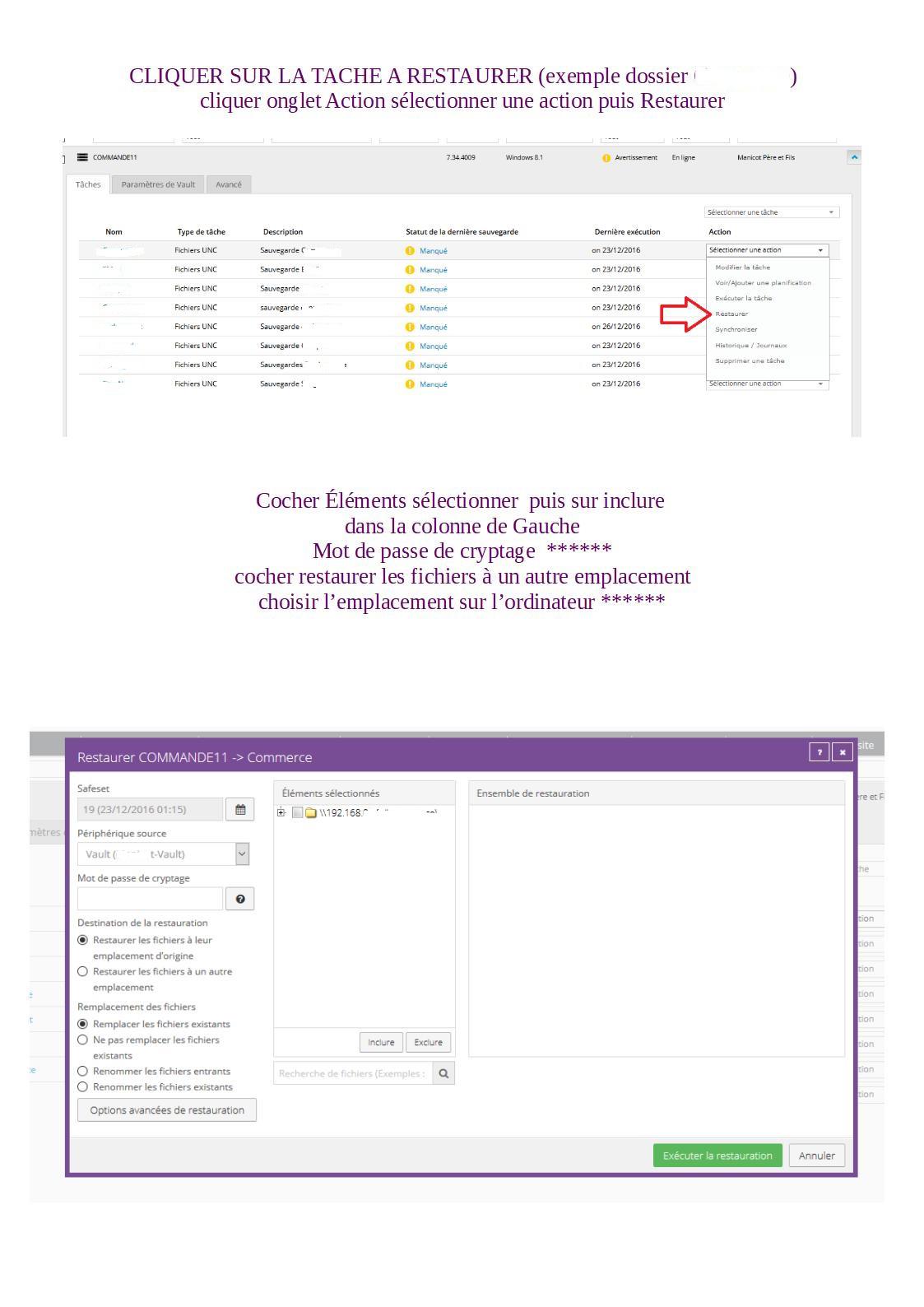Click the encryption password help icon
Image resolution: width=924 pixels, height=1307 pixels.
point(239,899)
